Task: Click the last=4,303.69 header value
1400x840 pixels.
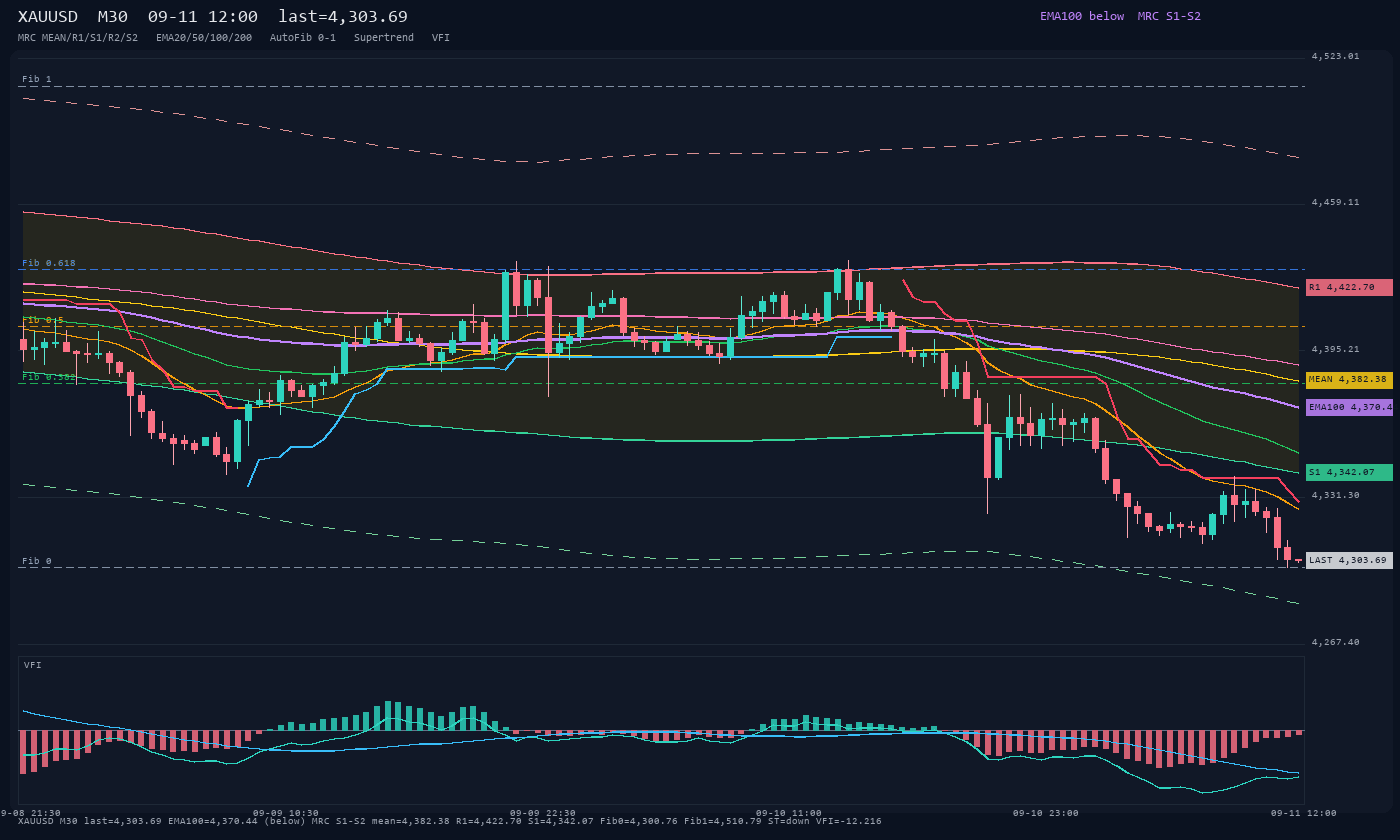Action: (x=343, y=17)
